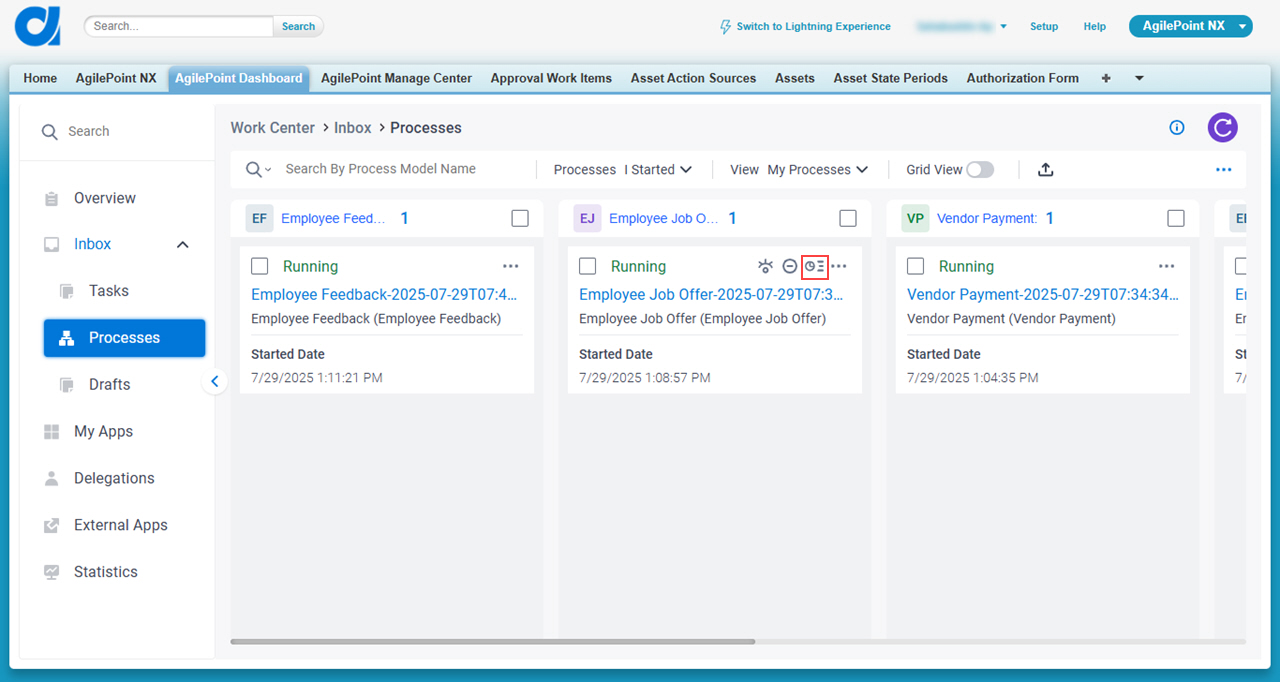
Task: Click the Statistics chart icon
Action: [51, 572]
